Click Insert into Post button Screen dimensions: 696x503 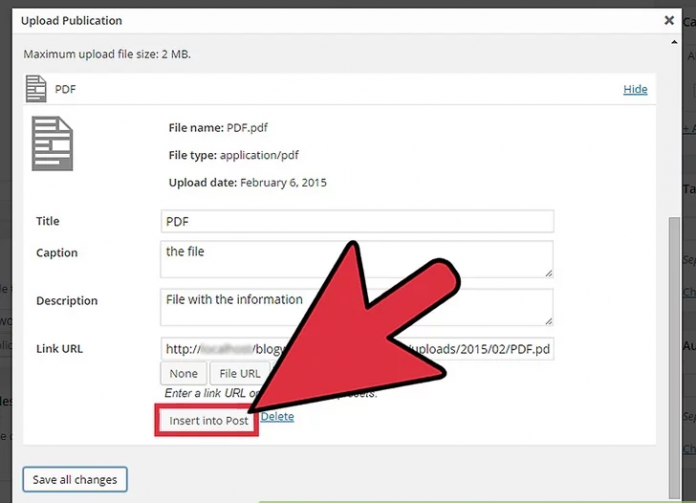coord(208,421)
